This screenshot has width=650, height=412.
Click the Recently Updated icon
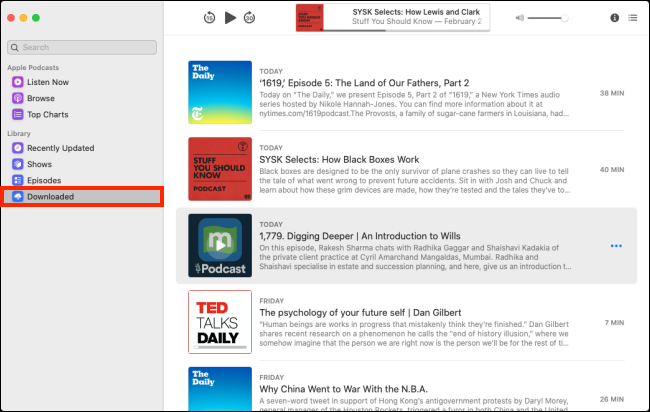[17, 148]
